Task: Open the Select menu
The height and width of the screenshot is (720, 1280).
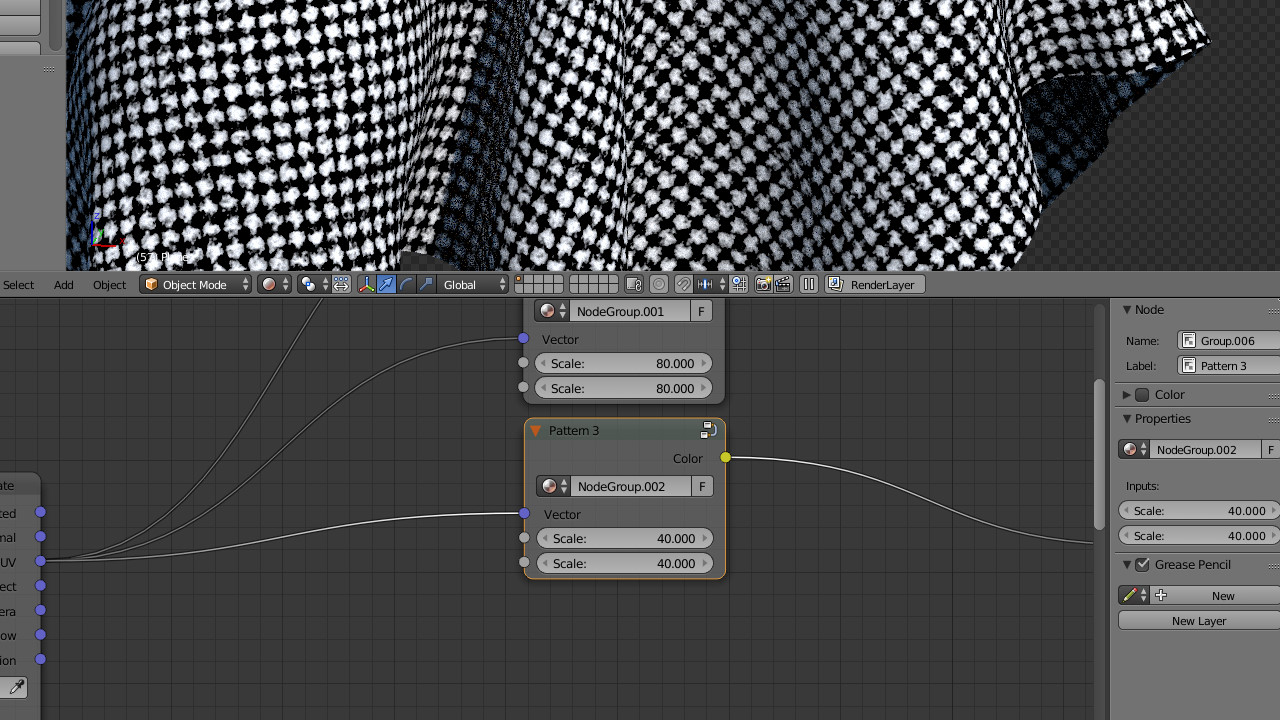Action: click(18, 285)
